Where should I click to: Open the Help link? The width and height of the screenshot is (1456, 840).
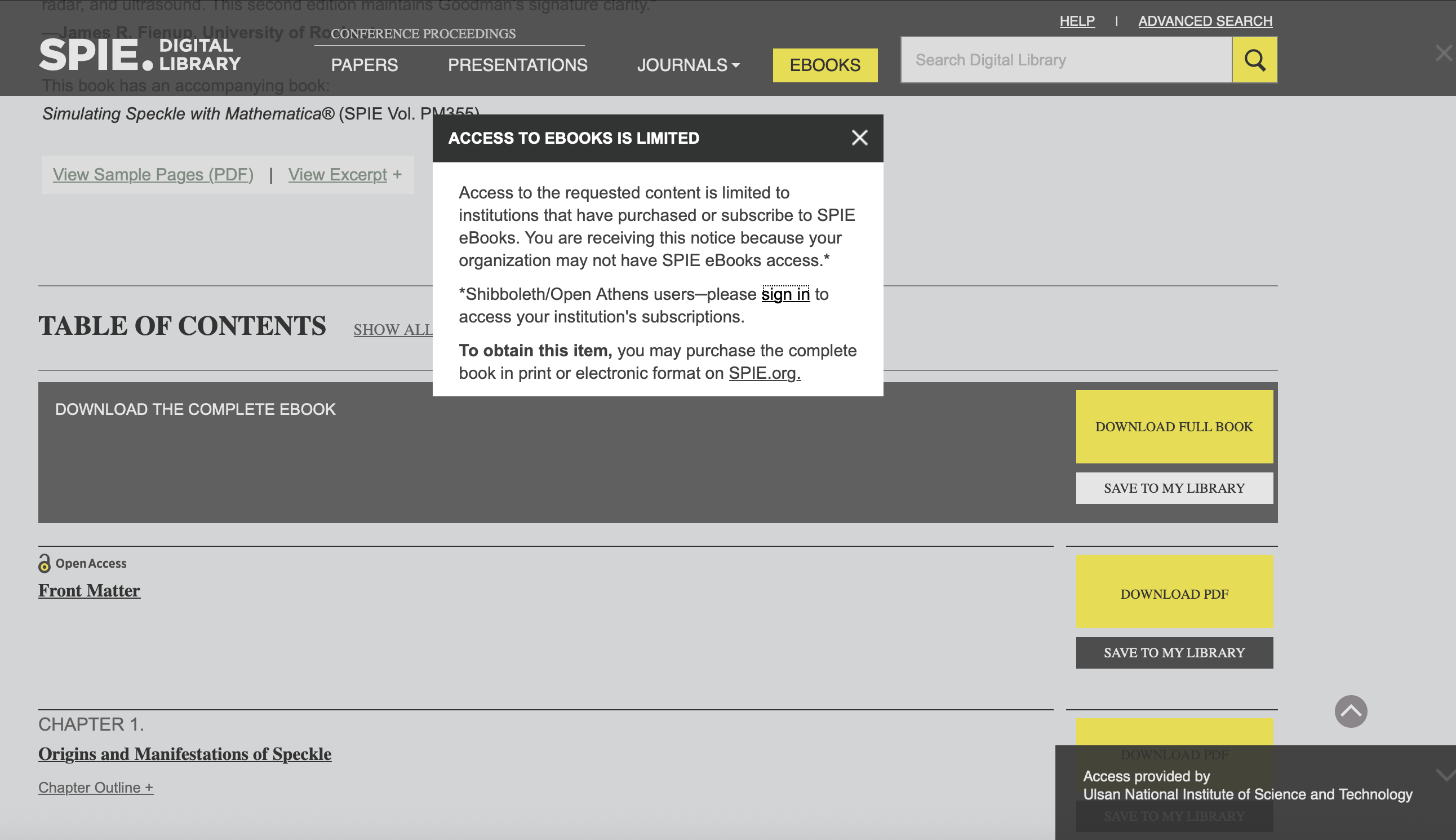[1077, 21]
